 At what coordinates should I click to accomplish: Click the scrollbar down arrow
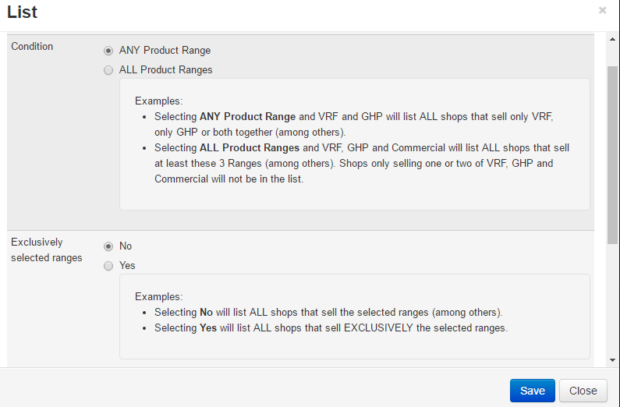point(612,360)
